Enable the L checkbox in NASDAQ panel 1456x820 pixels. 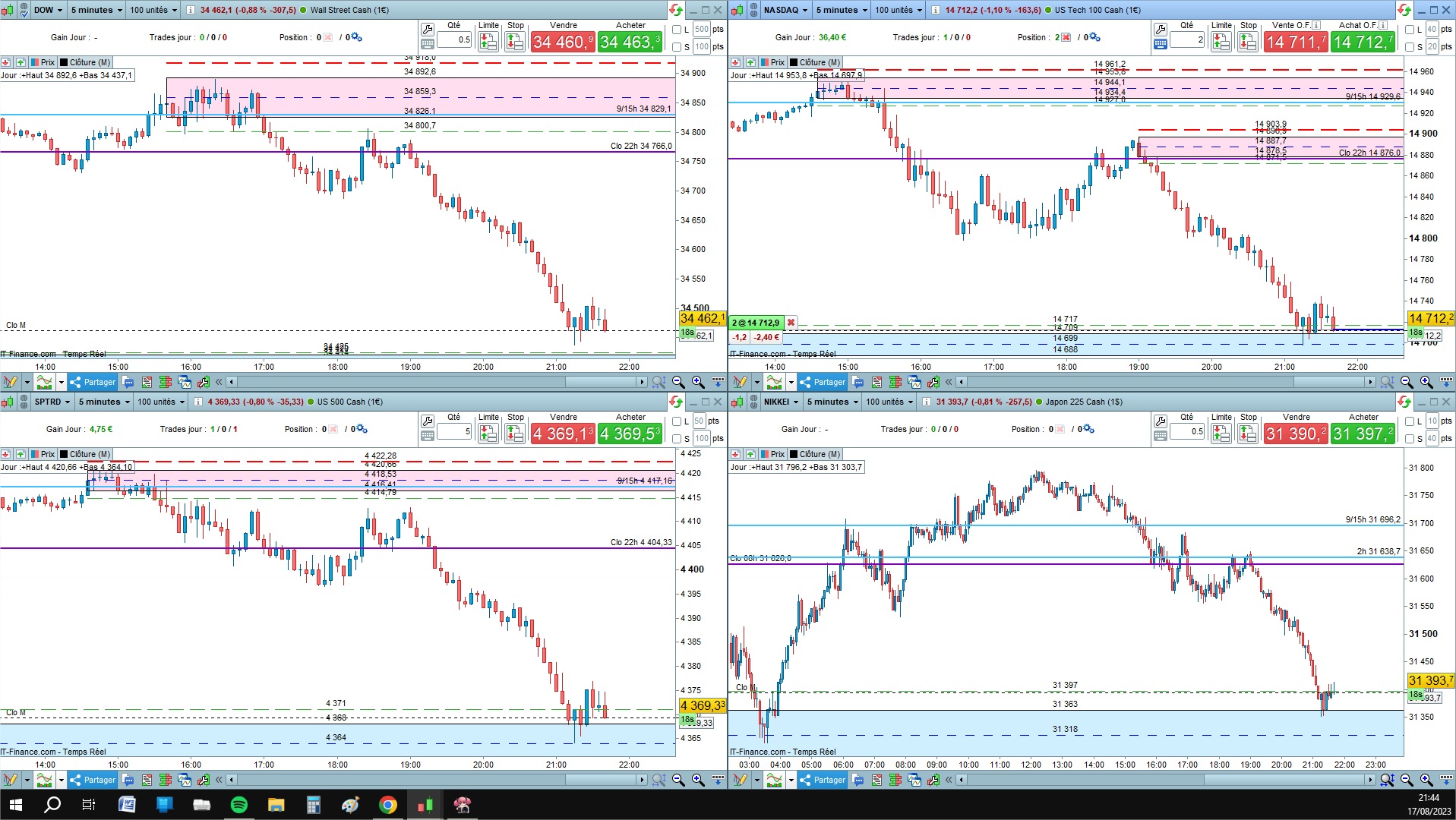tap(1410, 30)
